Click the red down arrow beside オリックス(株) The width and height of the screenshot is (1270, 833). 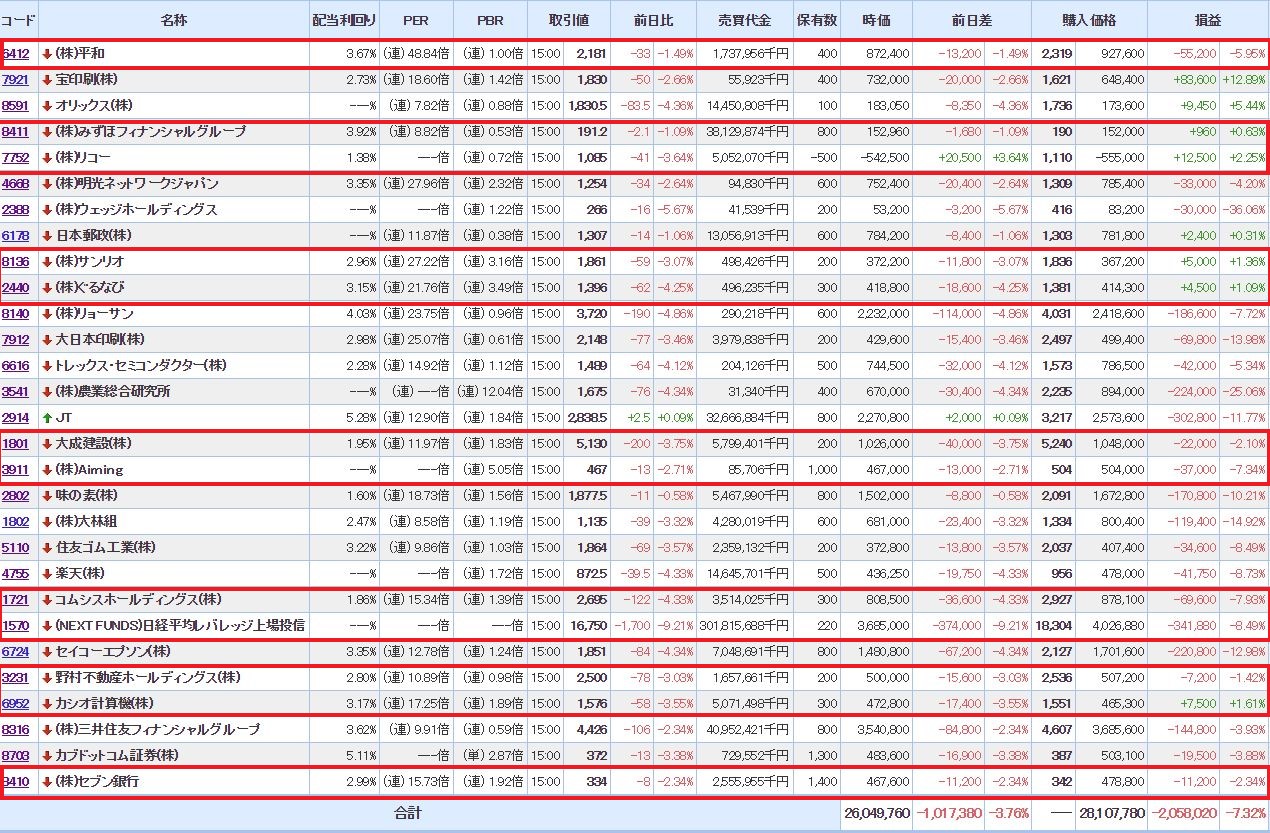[x=46, y=105]
